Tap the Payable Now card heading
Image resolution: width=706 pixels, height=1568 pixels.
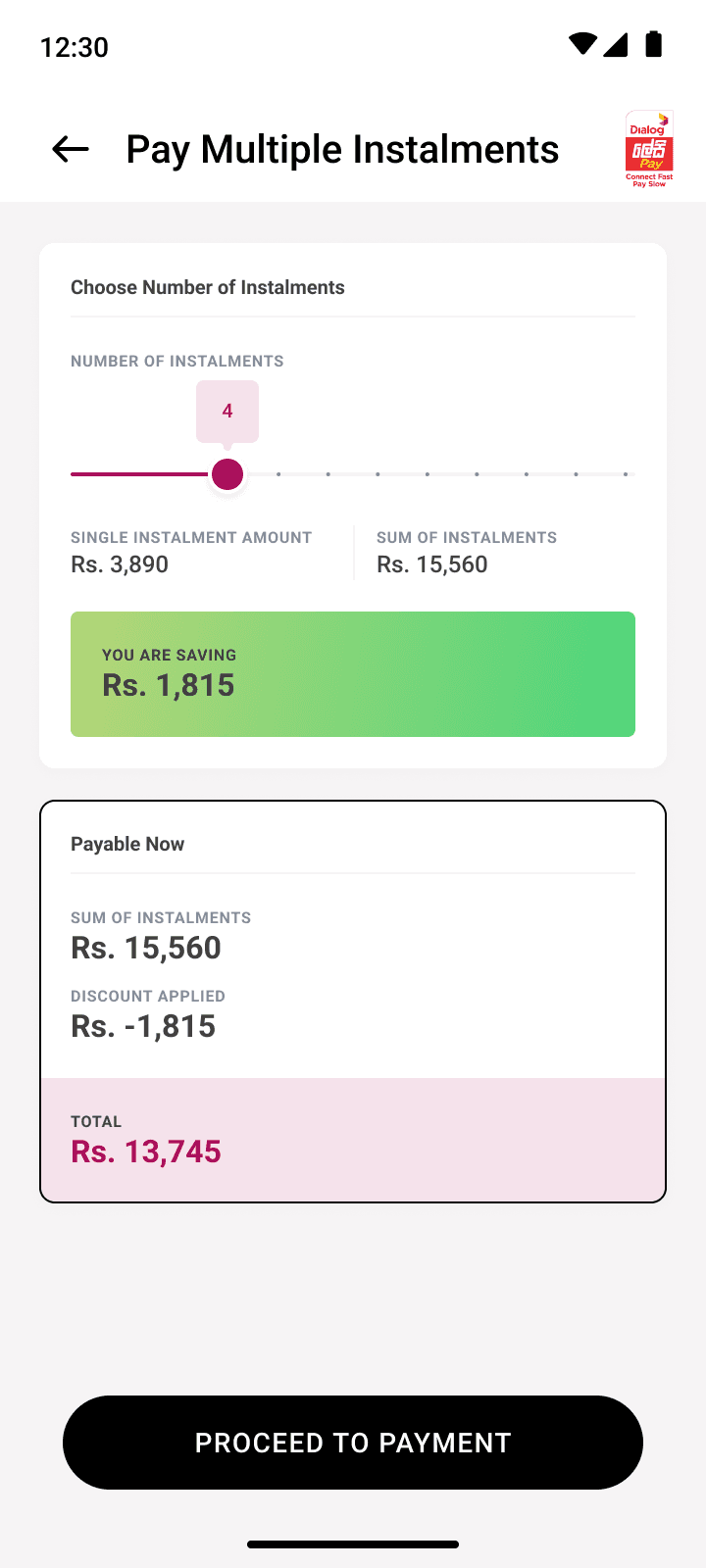127,844
